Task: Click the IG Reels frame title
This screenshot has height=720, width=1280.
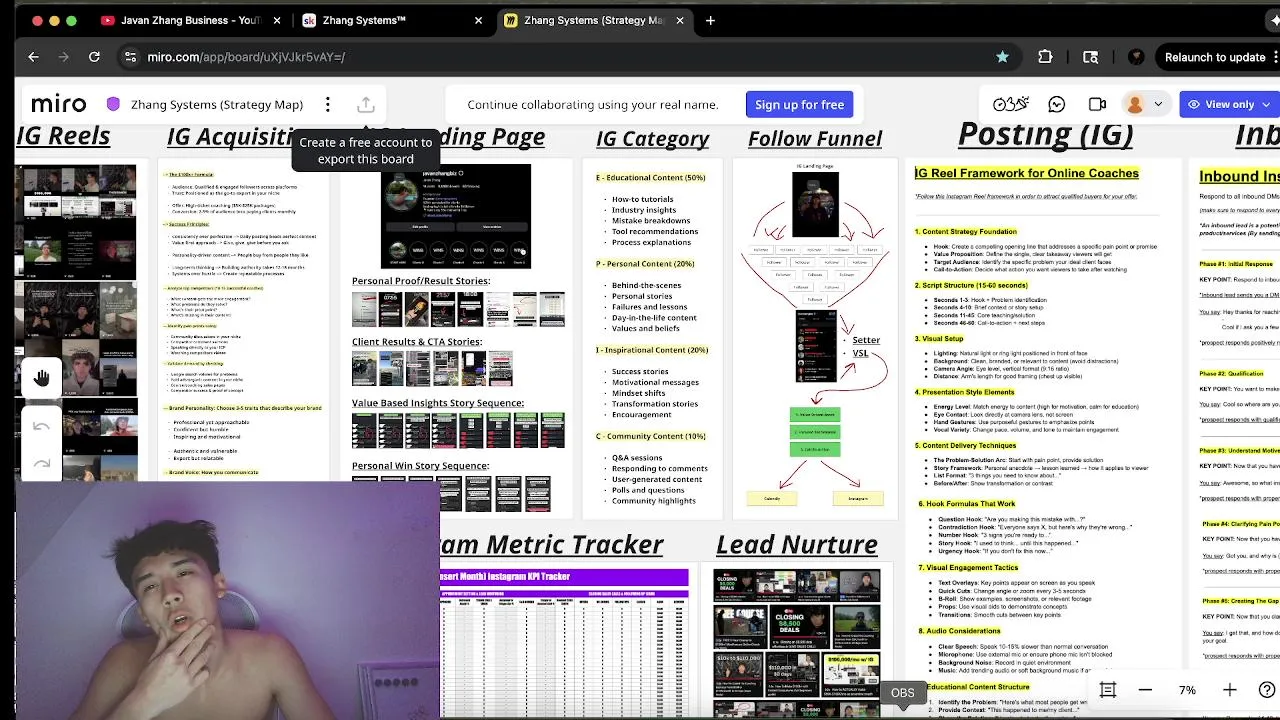Action: (62, 136)
